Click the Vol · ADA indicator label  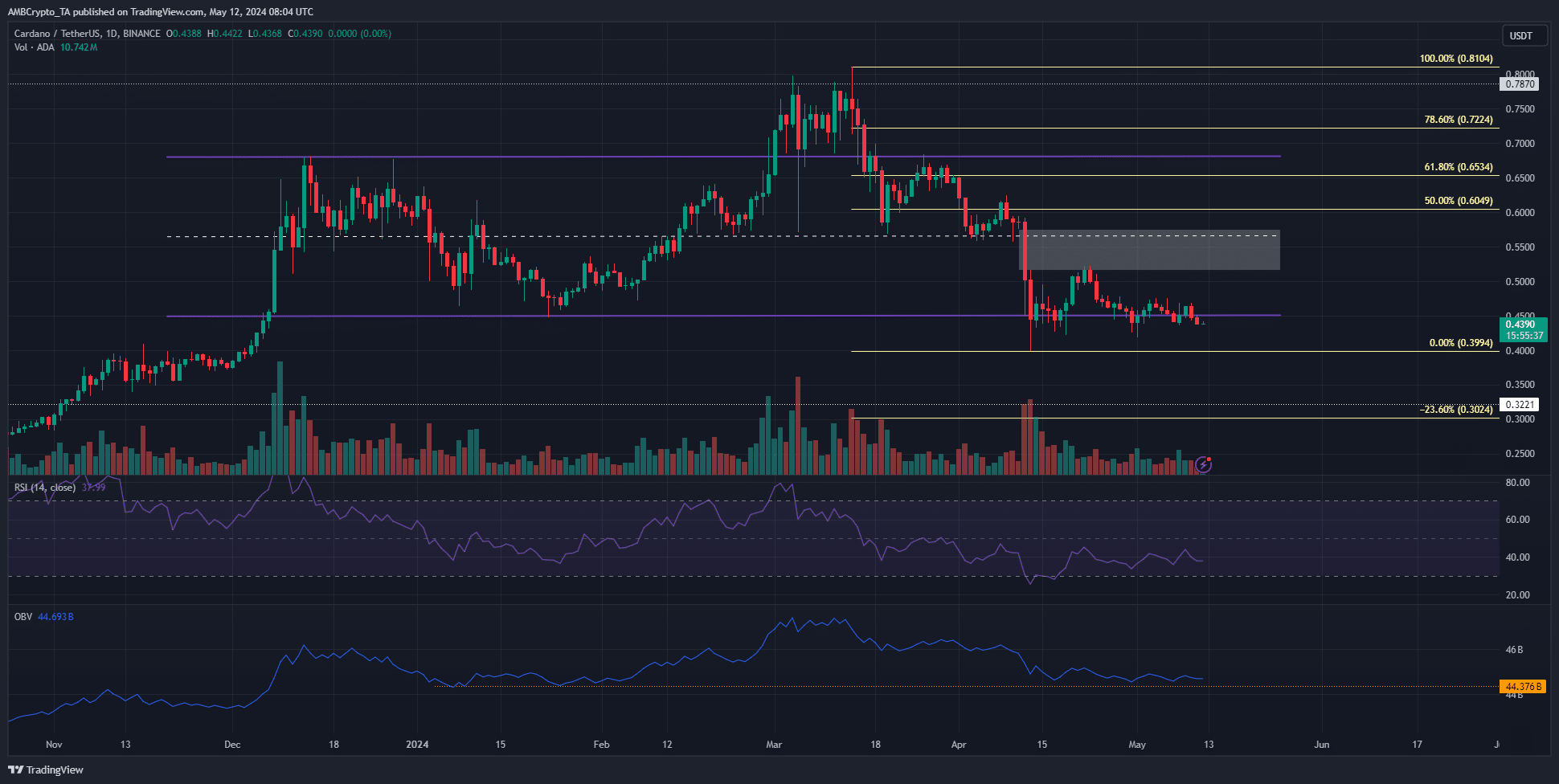click(35, 47)
